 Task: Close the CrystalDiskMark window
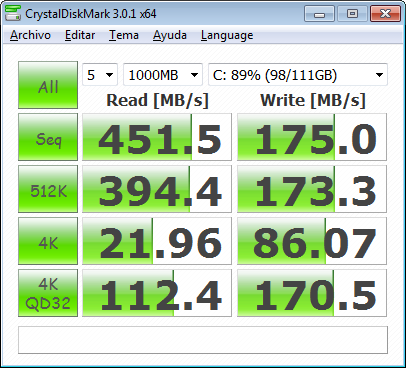pyautogui.click(x=385, y=14)
